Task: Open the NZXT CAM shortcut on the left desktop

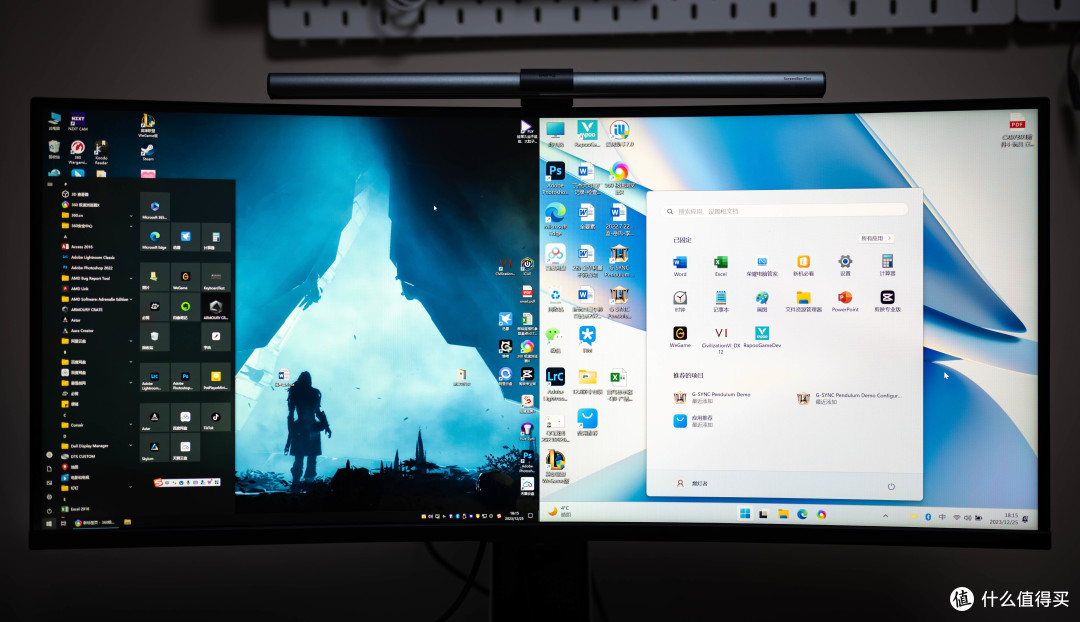Action: point(78,123)
